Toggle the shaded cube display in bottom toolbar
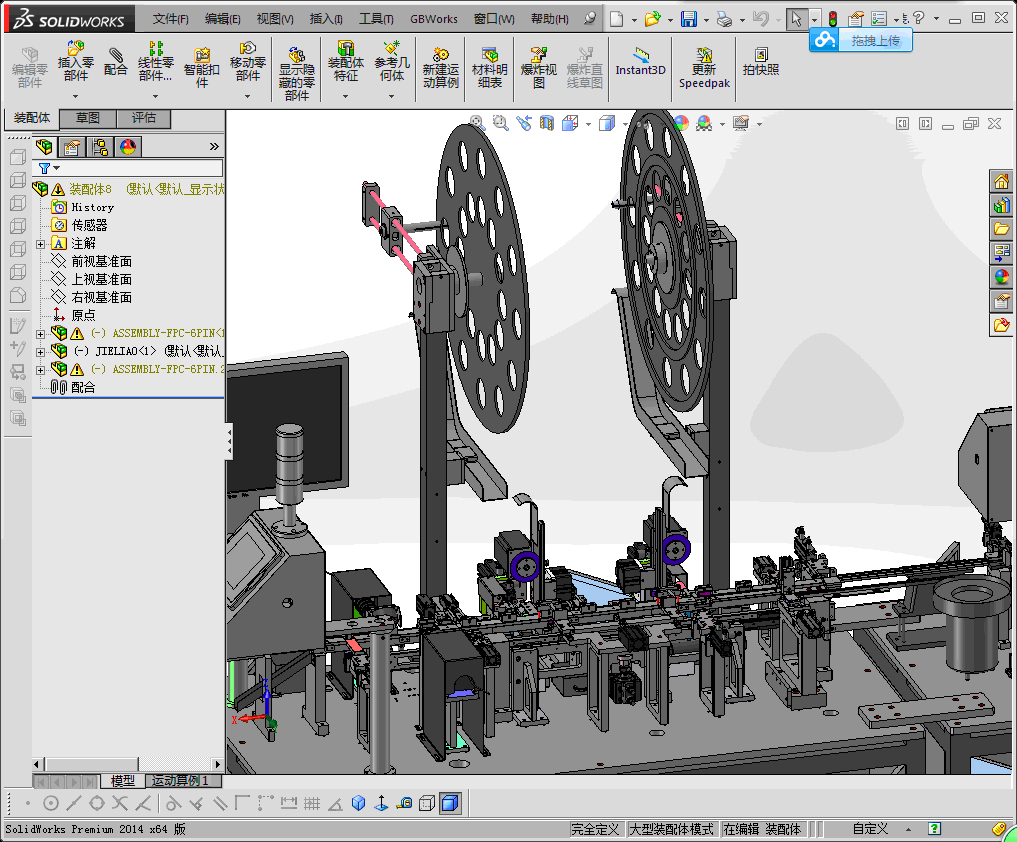1017x842 pixels. coord(450,802)
